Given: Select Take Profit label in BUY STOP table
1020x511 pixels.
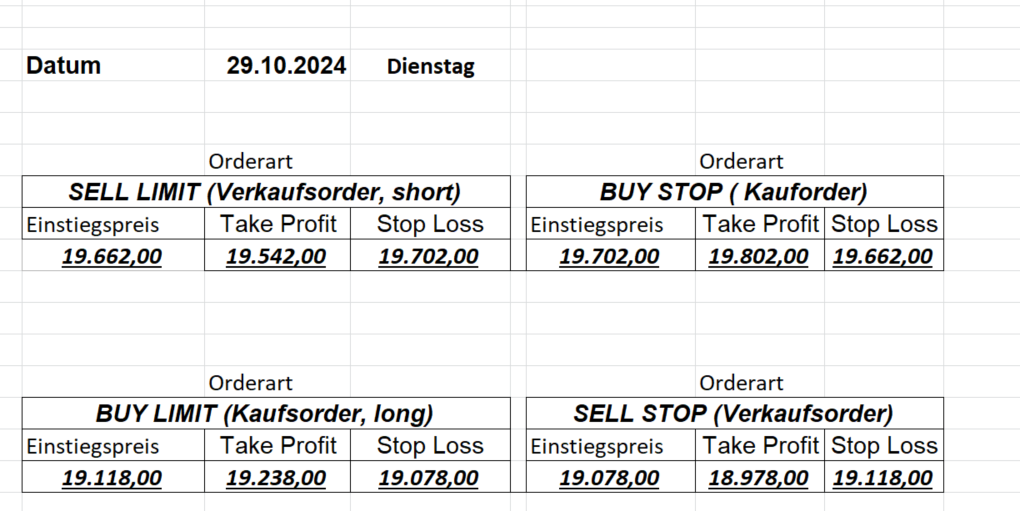Looking at the screenshot, I should pyautogui.click(x=760, y=224).
